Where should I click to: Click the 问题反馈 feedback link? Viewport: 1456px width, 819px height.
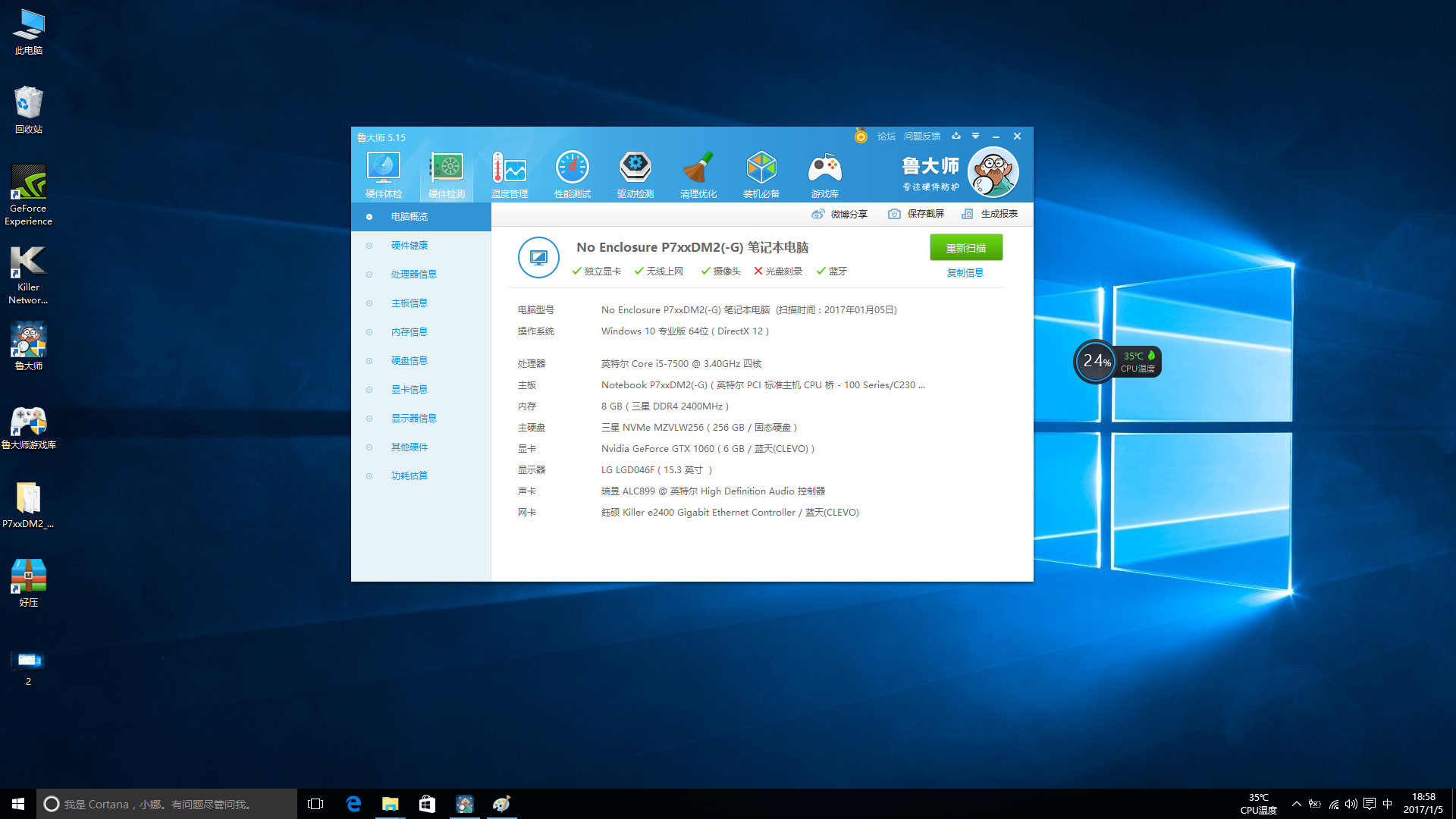click(x=922, y=136)
